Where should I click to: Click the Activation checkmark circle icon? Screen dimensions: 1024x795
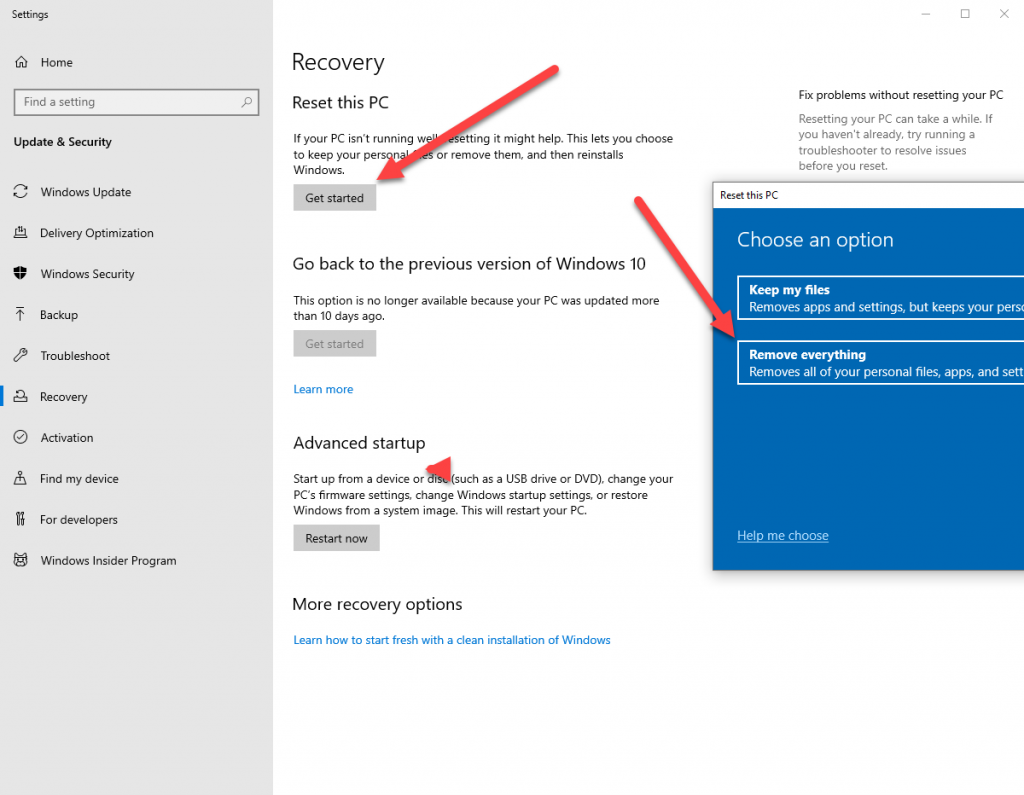[21, 437]
